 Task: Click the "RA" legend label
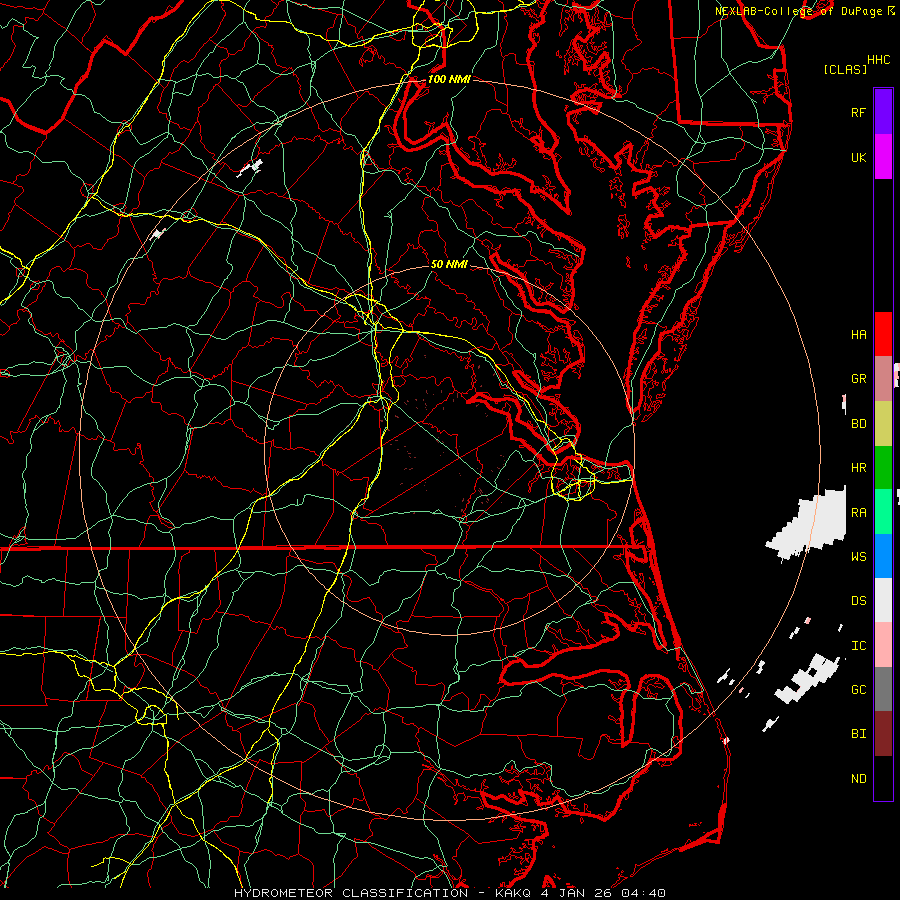(x=859, y=513)
